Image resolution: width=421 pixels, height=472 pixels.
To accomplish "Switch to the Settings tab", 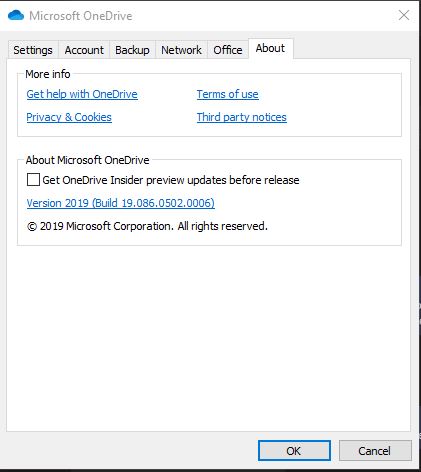I will 33,50.
